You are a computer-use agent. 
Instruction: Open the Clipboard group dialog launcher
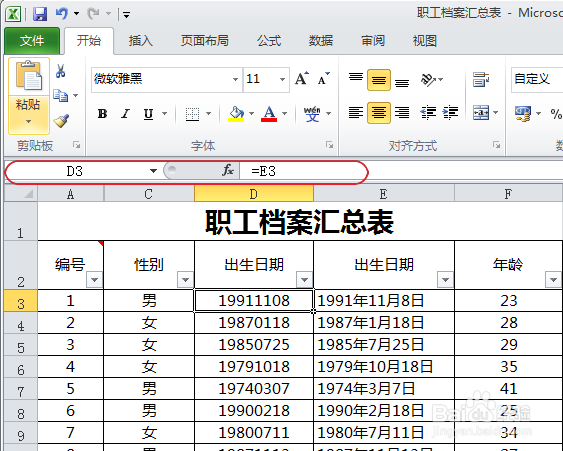76,145
